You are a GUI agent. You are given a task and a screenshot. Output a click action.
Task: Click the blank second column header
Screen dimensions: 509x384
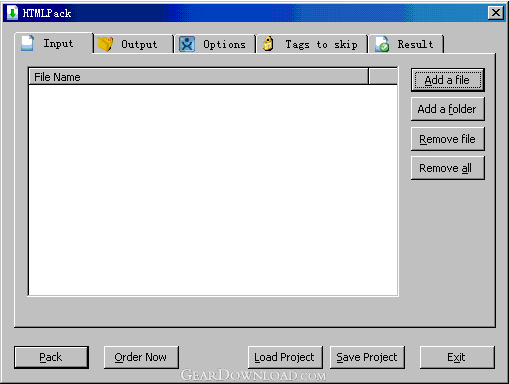(383, 77)
